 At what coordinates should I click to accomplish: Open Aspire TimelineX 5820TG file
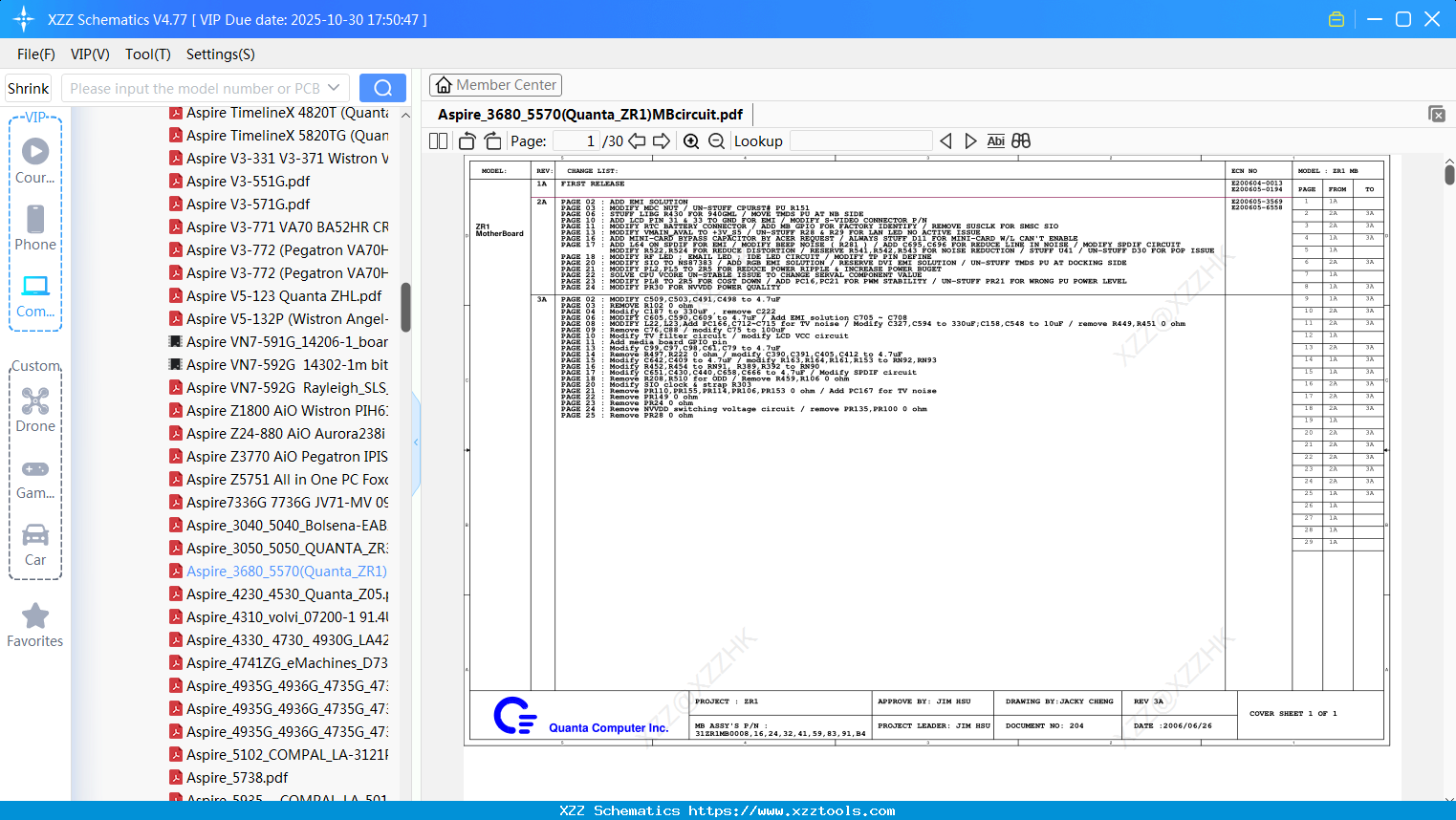[x=278, y=136]
